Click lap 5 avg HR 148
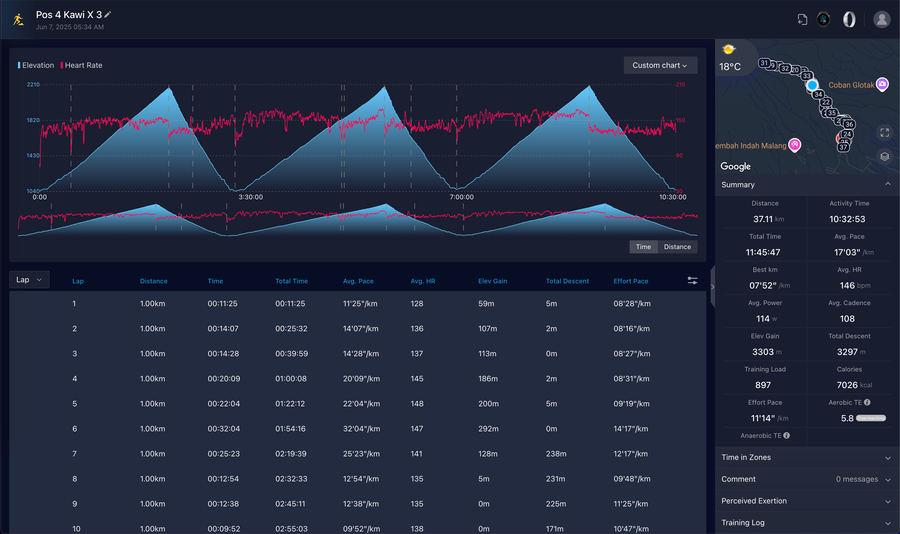 tap(417, 404)
